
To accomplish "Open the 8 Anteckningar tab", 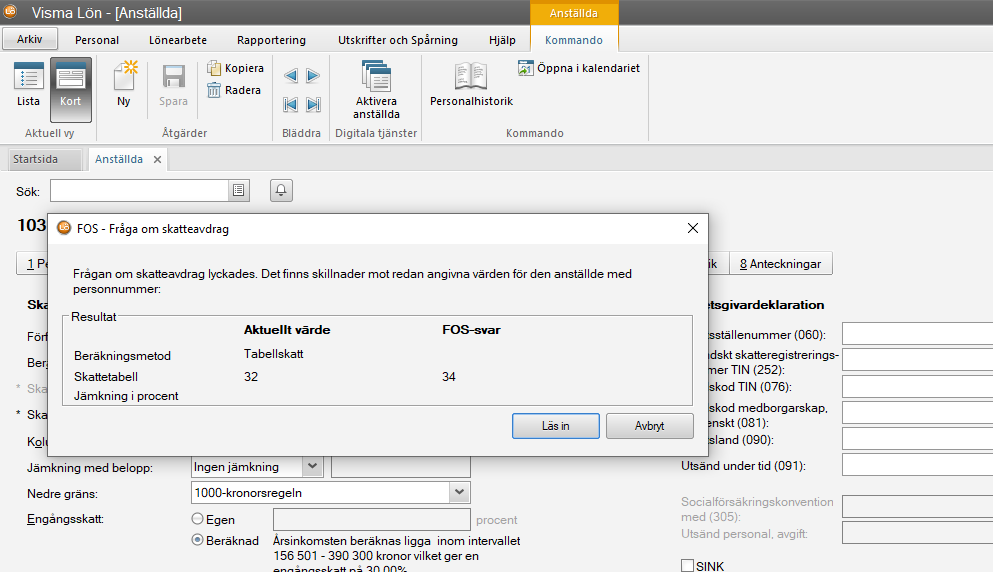I will click(x=780, y=264).
